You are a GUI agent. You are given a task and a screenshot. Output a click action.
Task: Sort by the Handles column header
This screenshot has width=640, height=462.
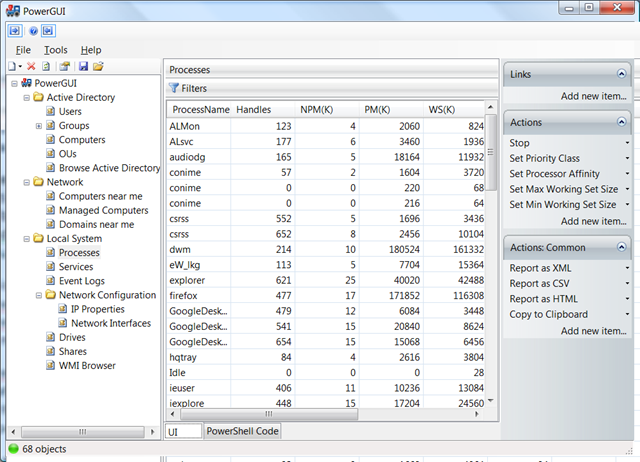260,109
